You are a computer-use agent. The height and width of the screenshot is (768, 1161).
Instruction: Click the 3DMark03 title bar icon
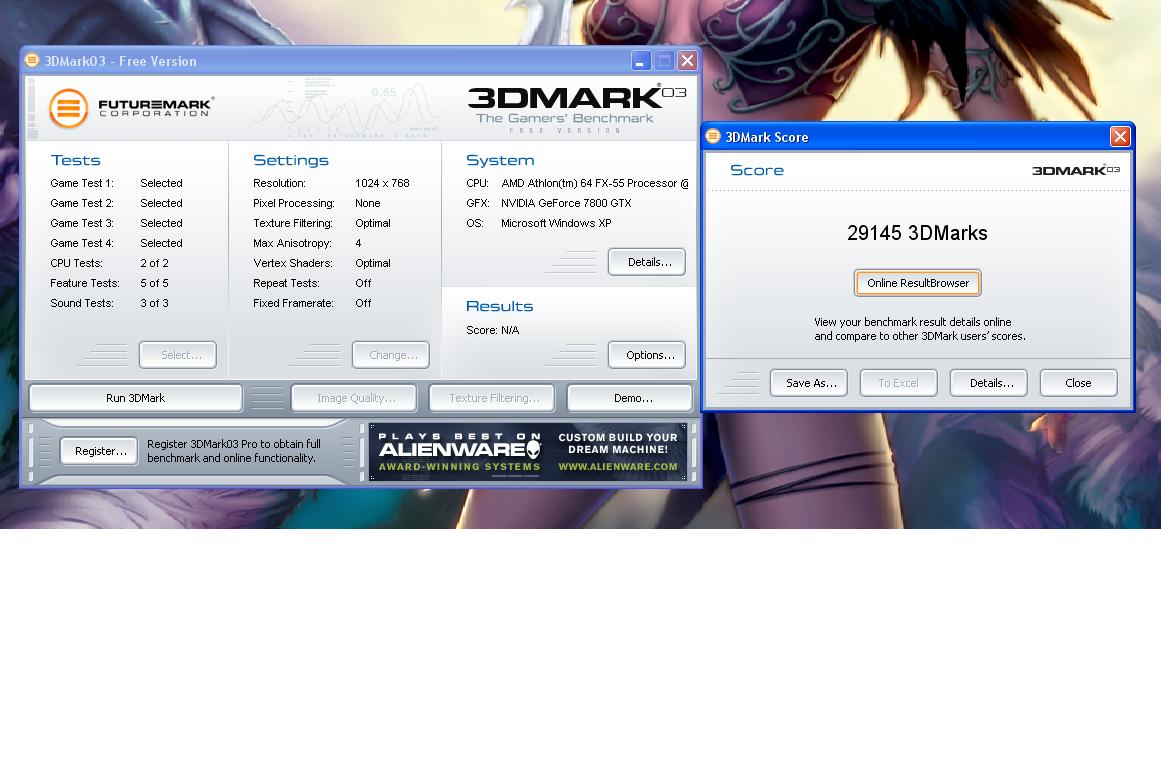(32, 60)
